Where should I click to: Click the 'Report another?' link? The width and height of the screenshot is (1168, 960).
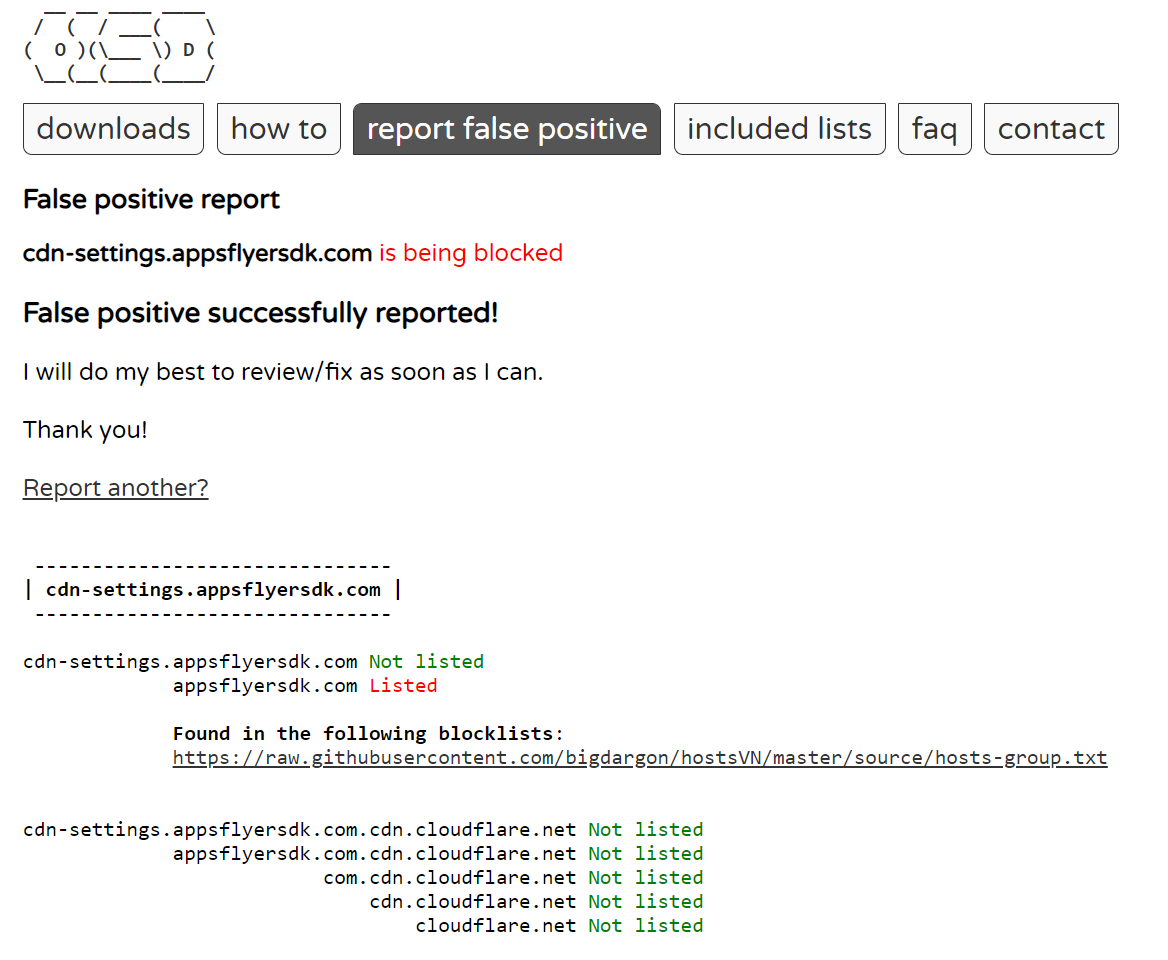click(115, 488)
